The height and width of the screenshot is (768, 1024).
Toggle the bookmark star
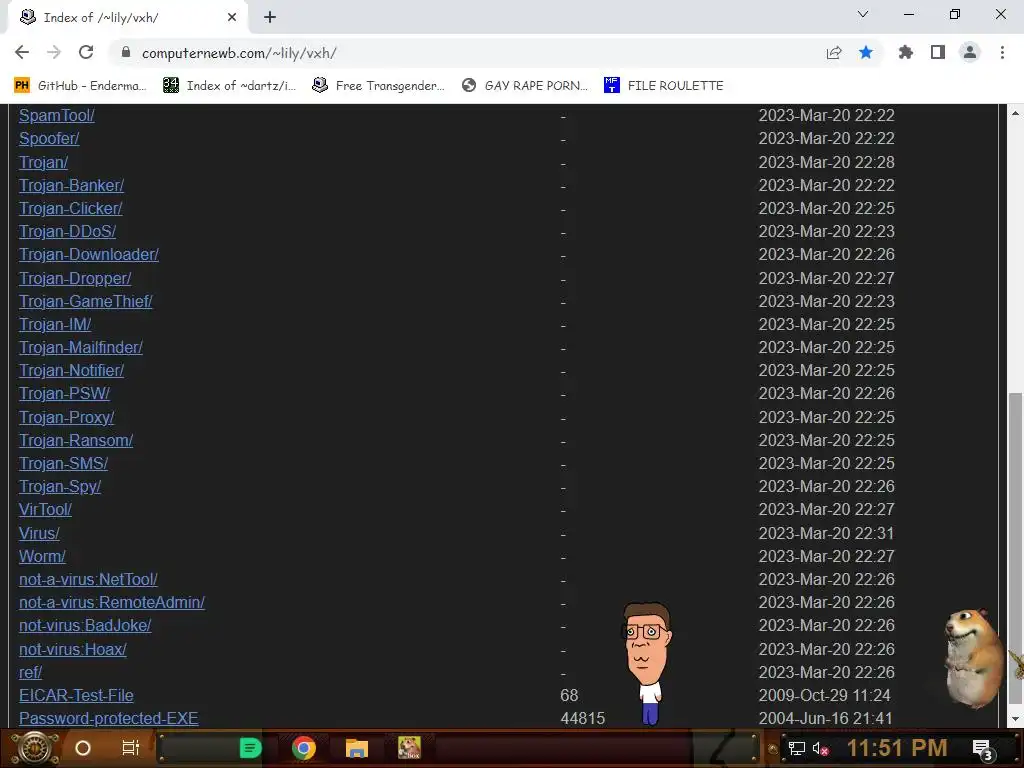click(x=866, y=52)
